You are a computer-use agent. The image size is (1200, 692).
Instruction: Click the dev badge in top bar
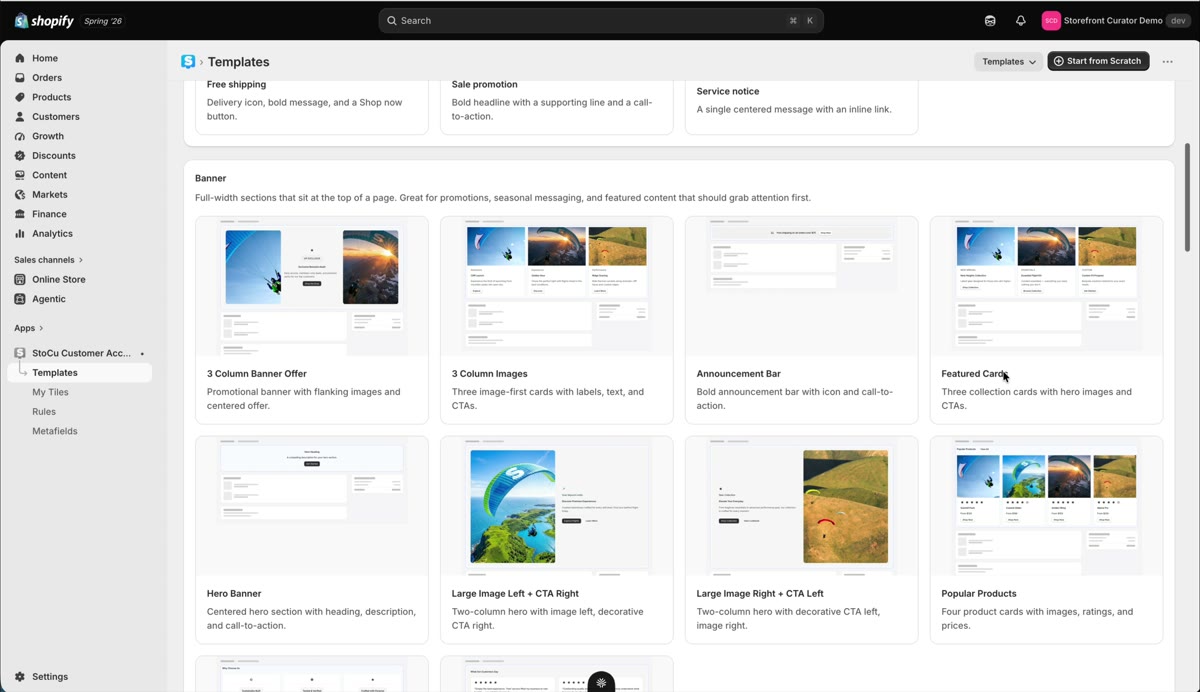[x=1180, y=20]
